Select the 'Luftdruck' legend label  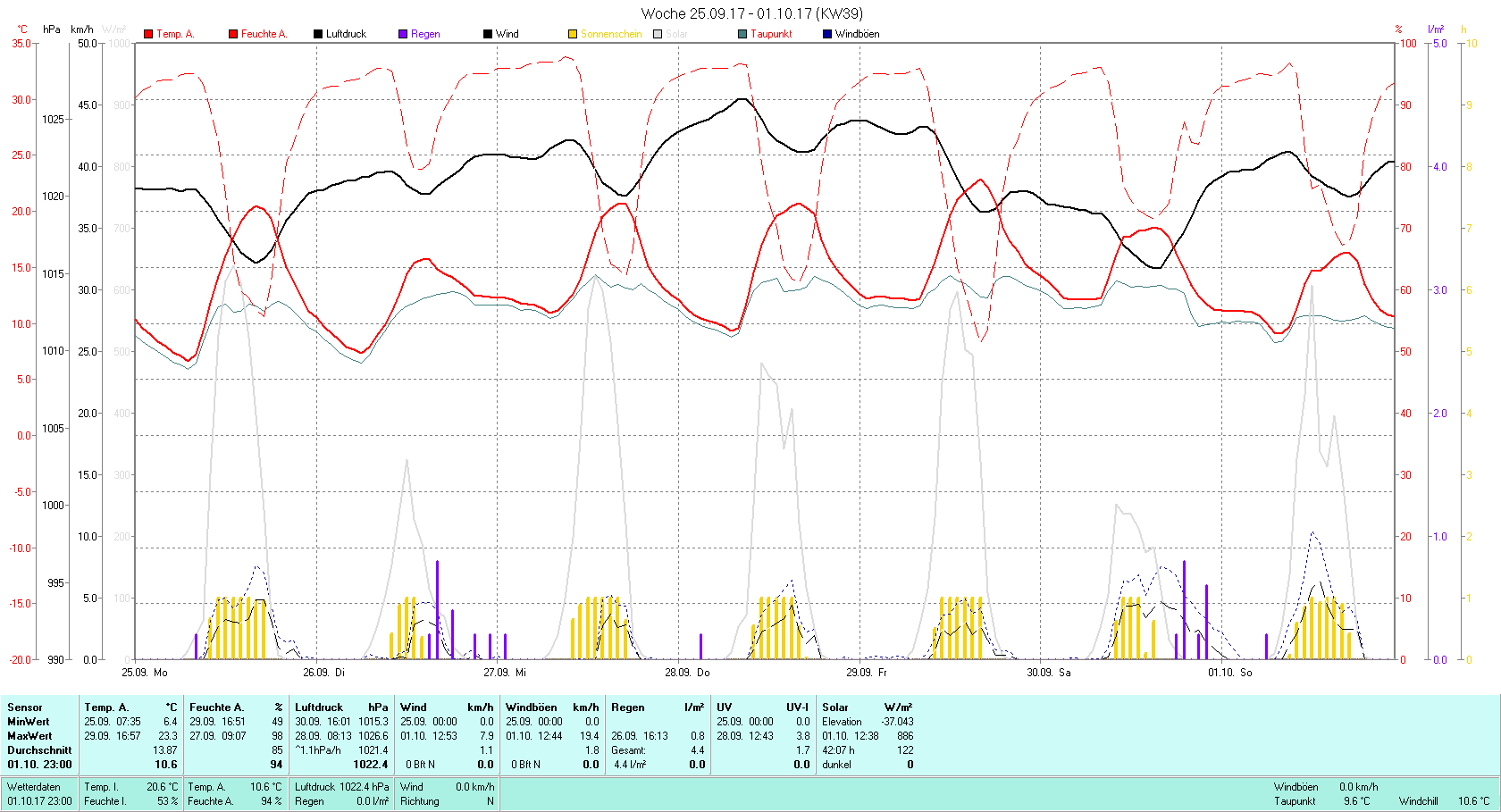346,34
